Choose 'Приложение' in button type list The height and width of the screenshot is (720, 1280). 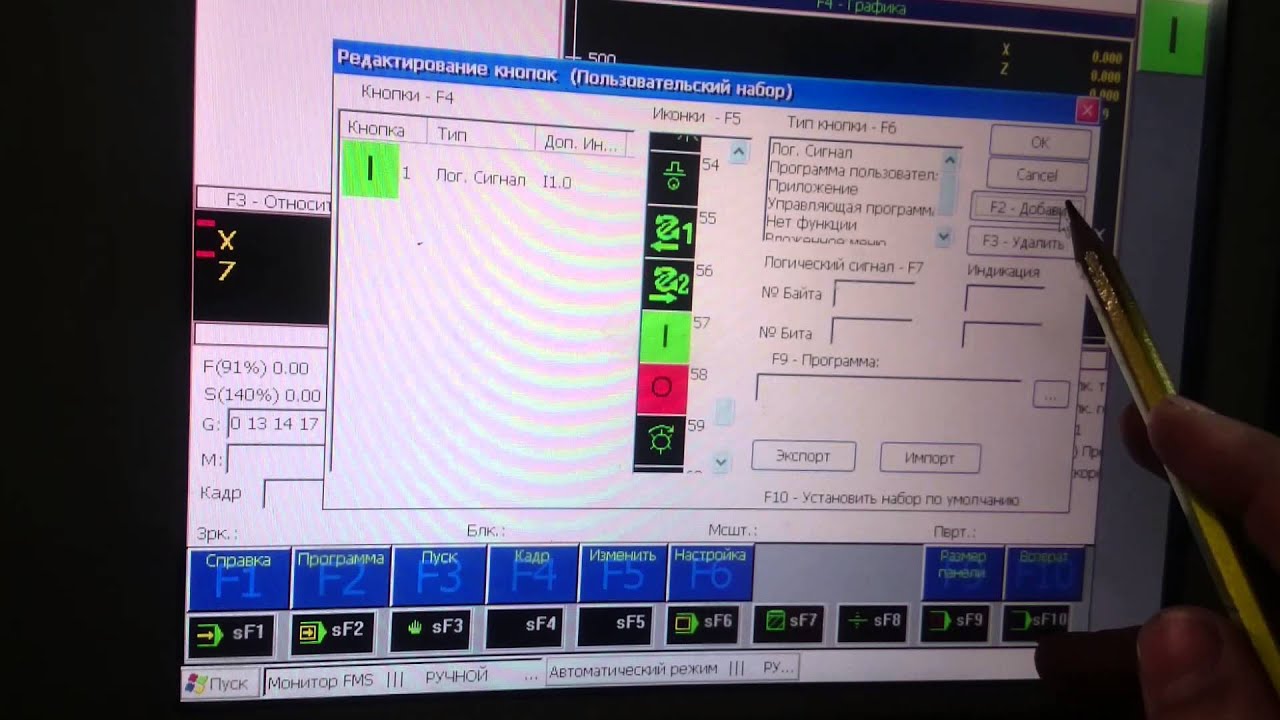pyautogui.click(x=812, y=188)
